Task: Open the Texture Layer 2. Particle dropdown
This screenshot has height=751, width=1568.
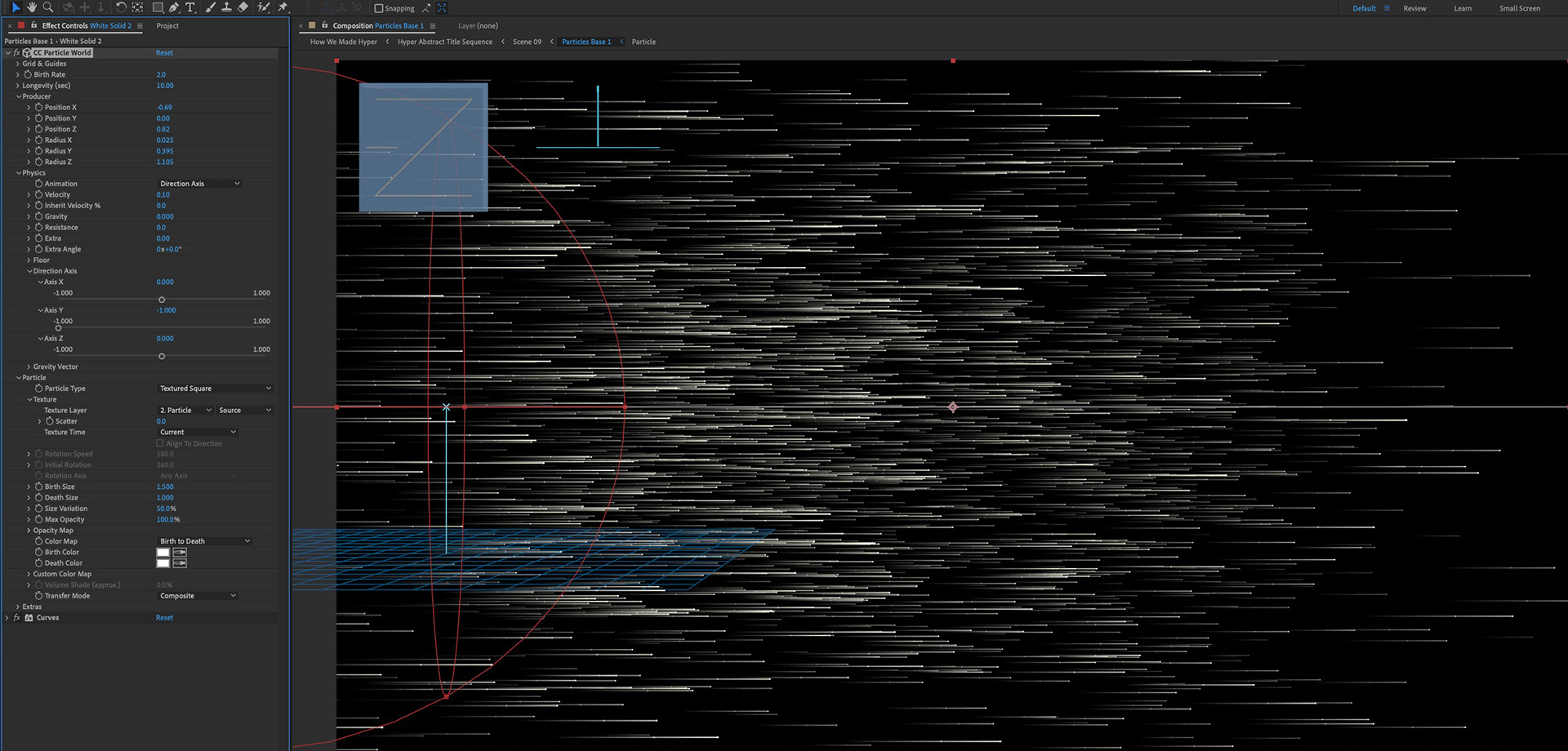Action: tap(185, 411)
